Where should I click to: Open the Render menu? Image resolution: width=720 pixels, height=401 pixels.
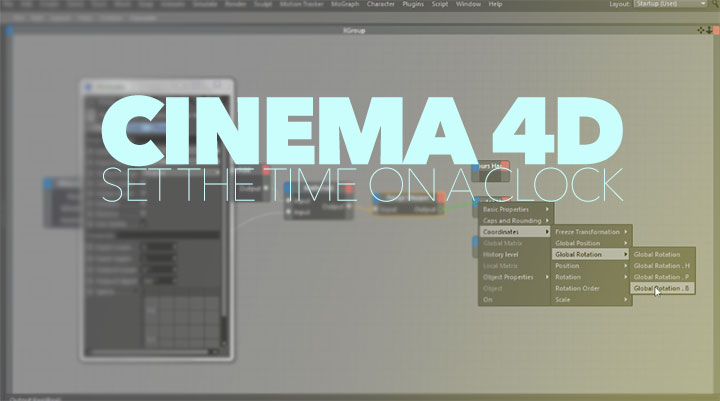tap(236, 4)
